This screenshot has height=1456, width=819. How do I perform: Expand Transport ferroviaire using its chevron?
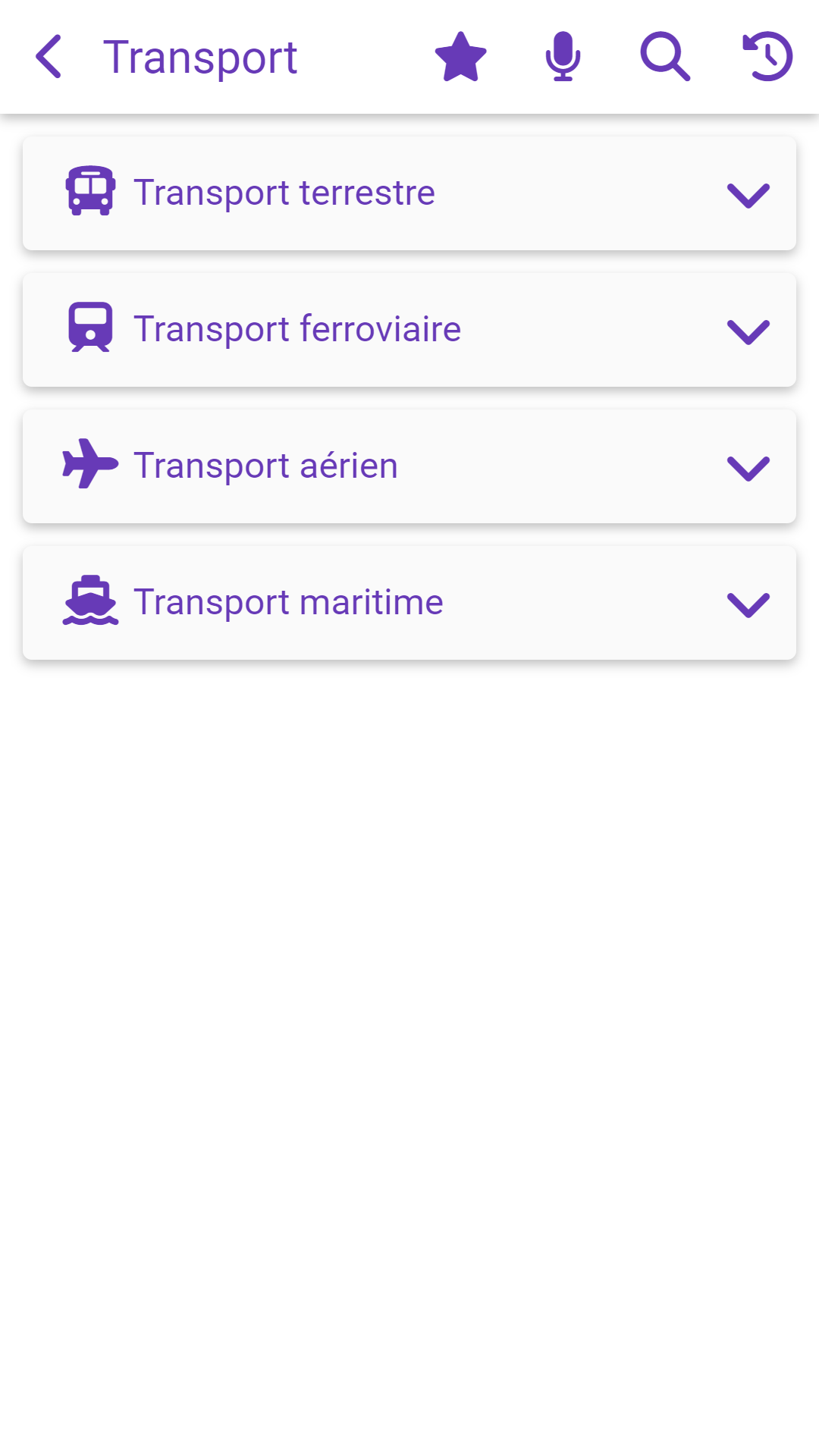(748, 331)
